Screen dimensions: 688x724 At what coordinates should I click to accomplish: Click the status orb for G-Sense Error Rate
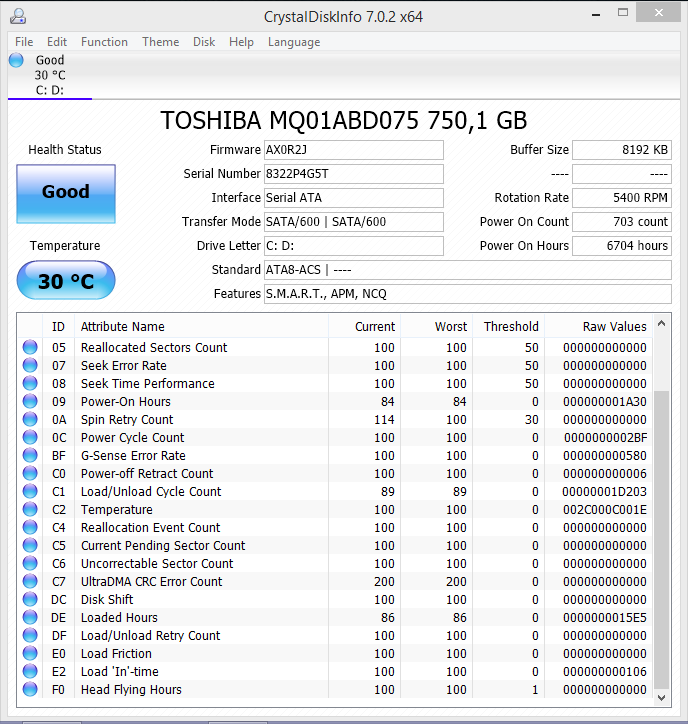point(30,455)
